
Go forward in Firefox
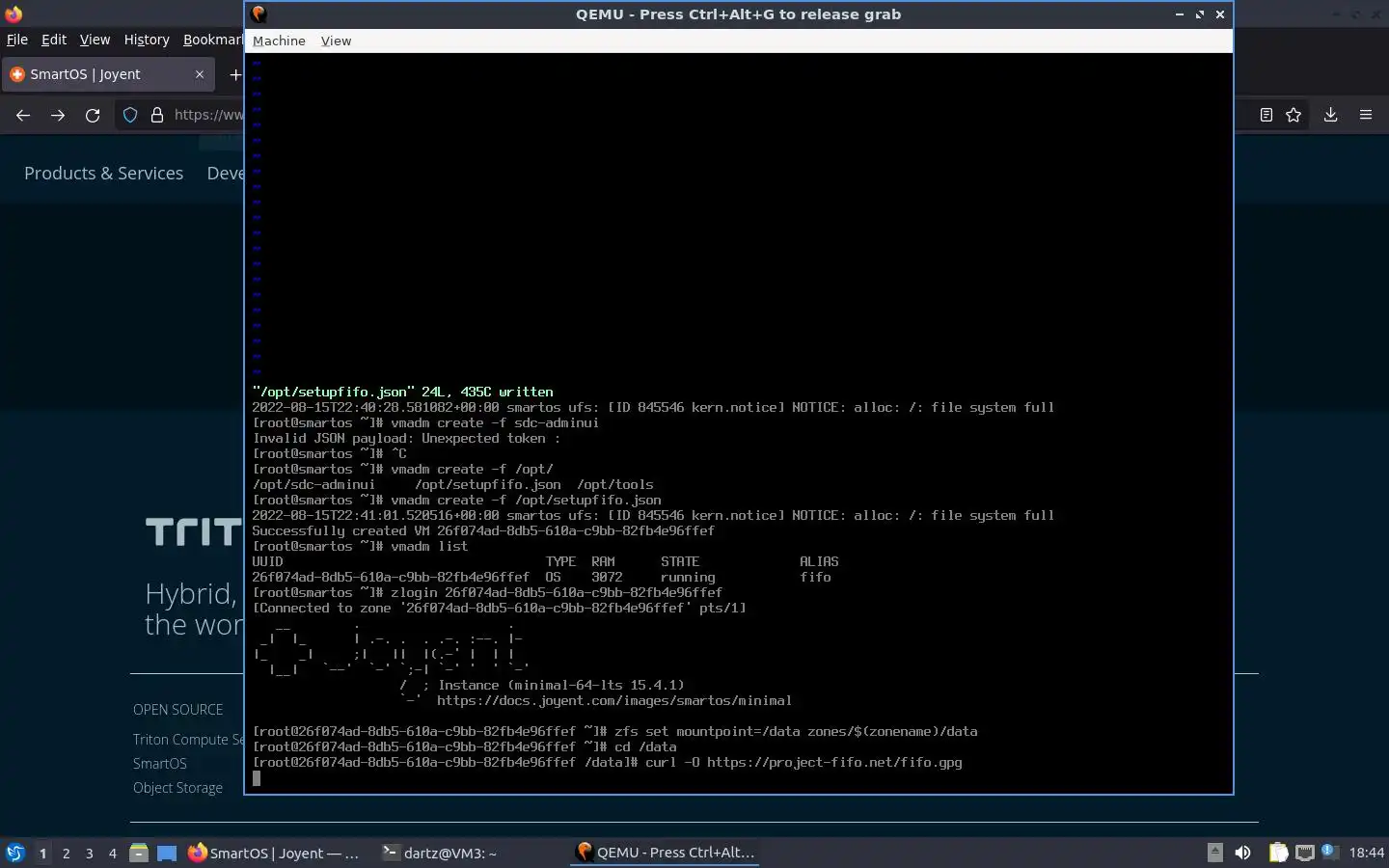(x=58, y=115)
